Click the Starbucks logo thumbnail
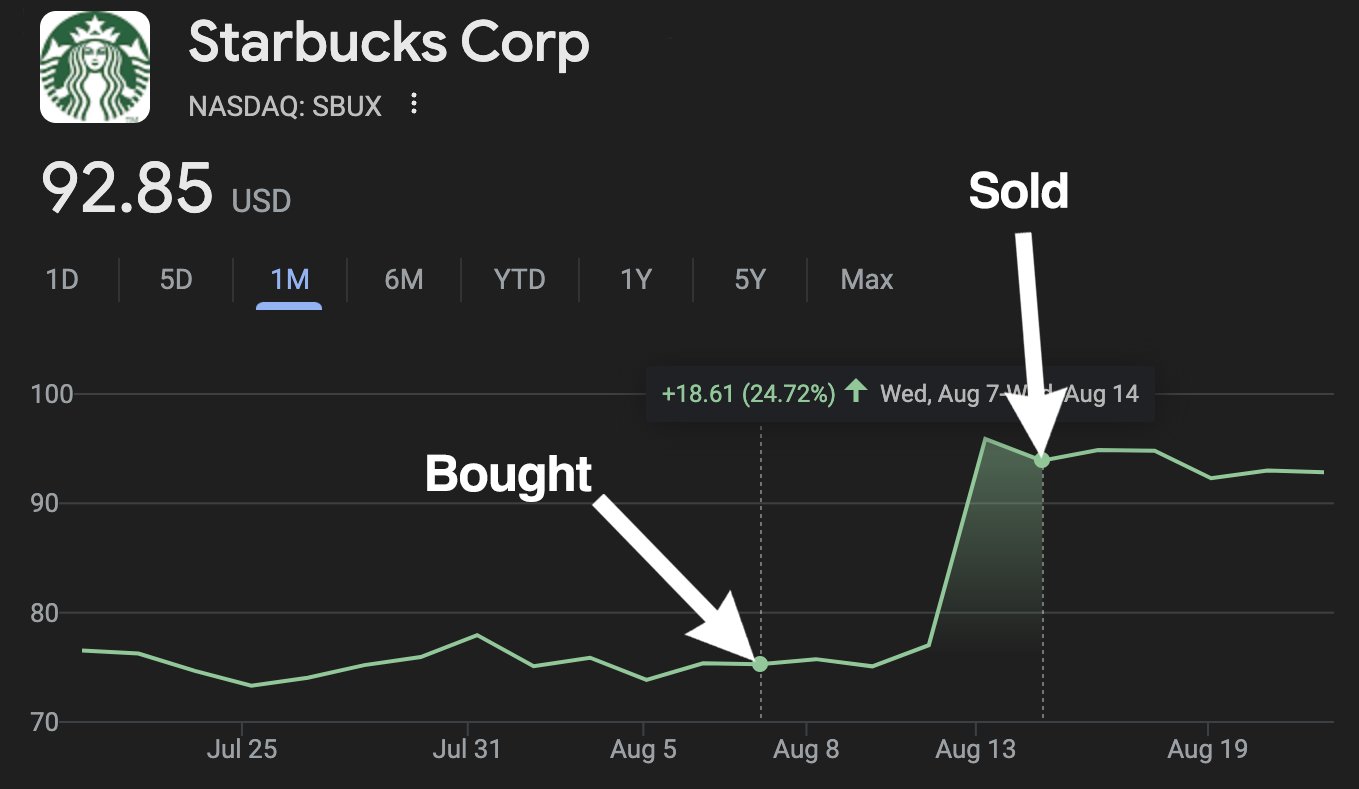This screenshot has height=789, width=1359. pos(95,68)
